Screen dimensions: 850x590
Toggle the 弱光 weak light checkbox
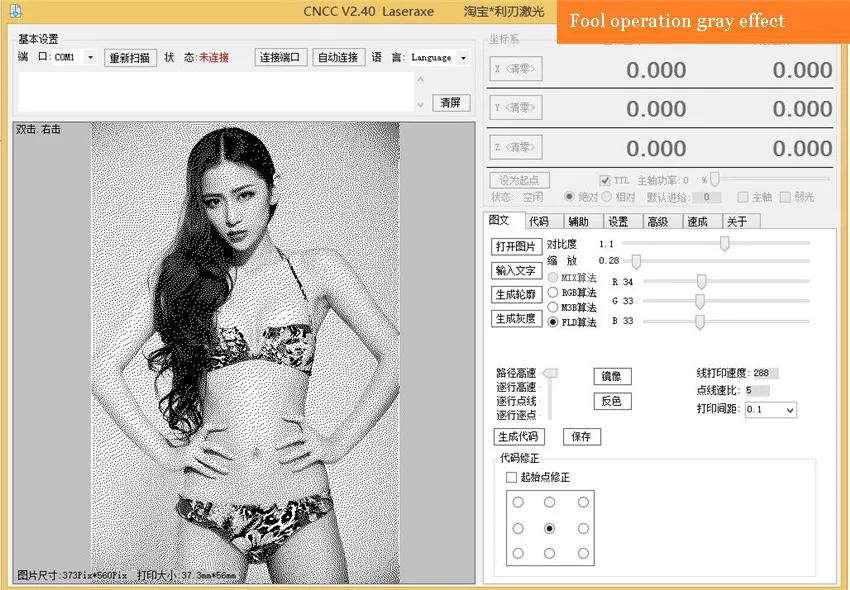pos(785,197)
